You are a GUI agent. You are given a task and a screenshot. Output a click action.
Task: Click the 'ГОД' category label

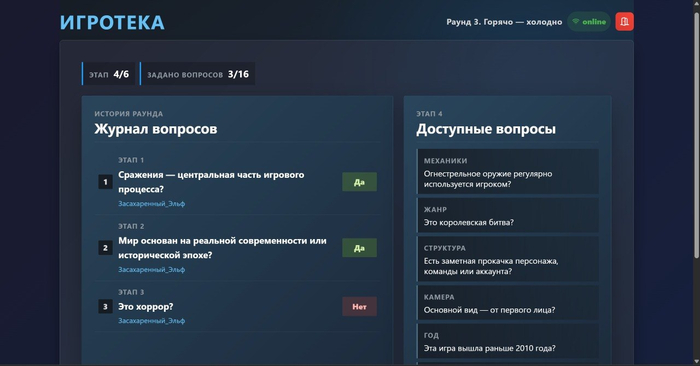tap(431, 335)
